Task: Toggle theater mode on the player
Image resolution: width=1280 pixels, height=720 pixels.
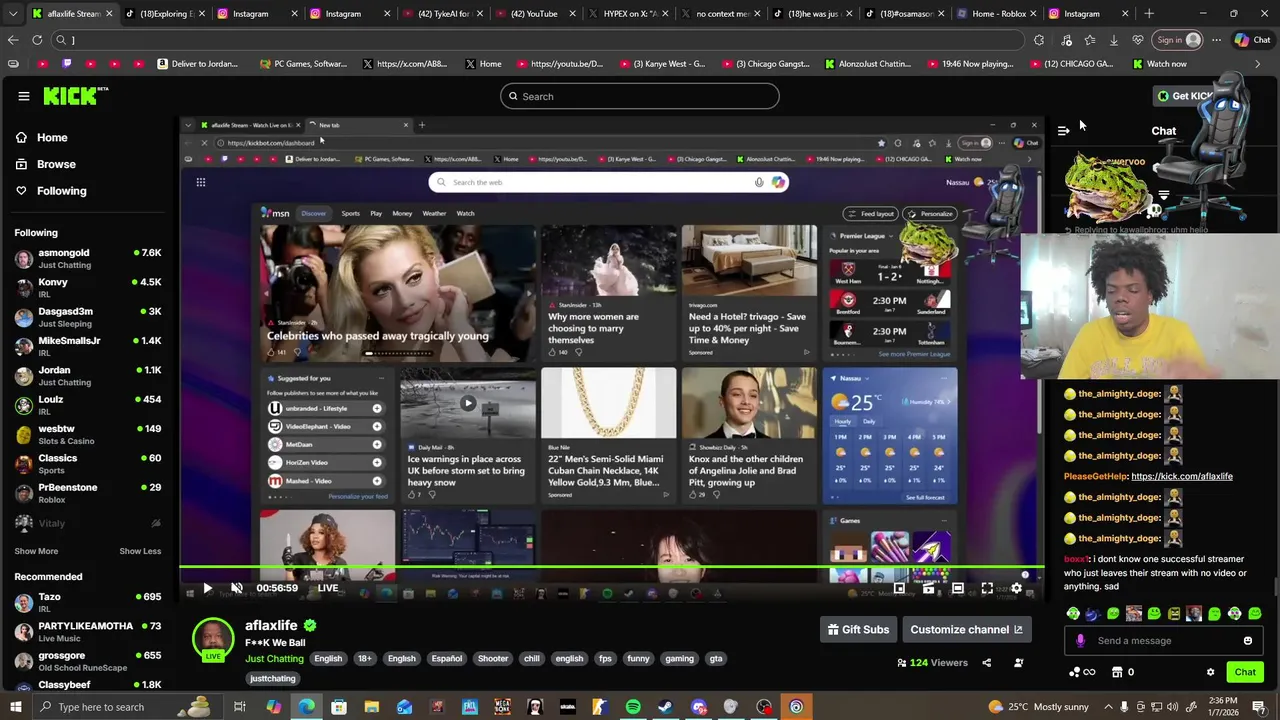Action: pyautogui.click(x=957, y=588)
